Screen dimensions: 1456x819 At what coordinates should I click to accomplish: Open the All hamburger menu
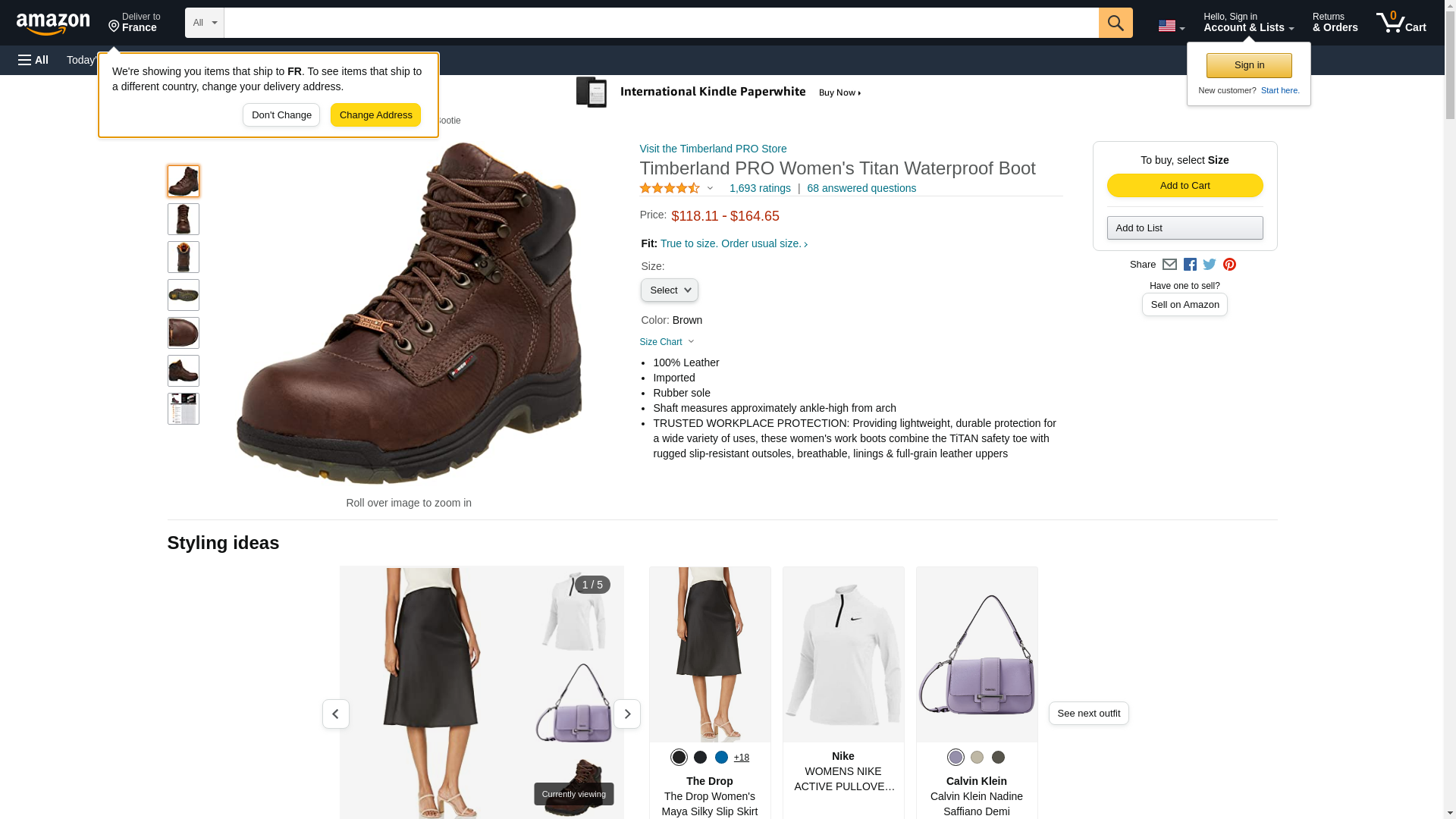click(33, 60)
